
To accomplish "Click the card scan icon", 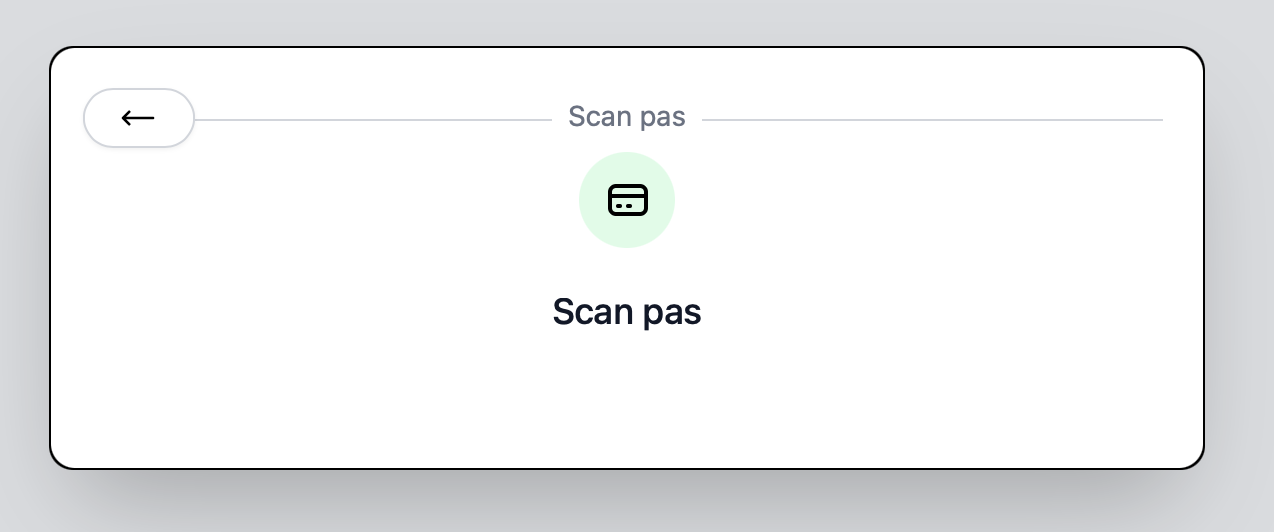I will click(627, 200).
